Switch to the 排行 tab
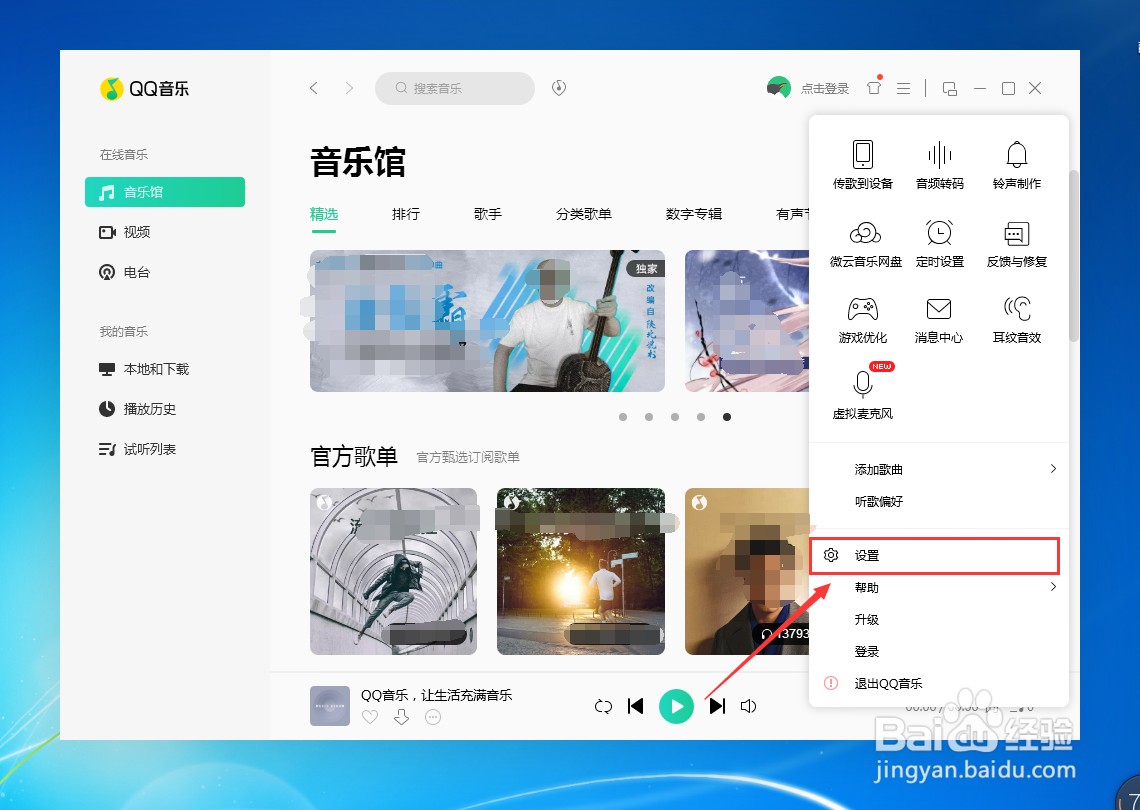The height and width of the screenshot is (810, 1140). tap(406, 213)
